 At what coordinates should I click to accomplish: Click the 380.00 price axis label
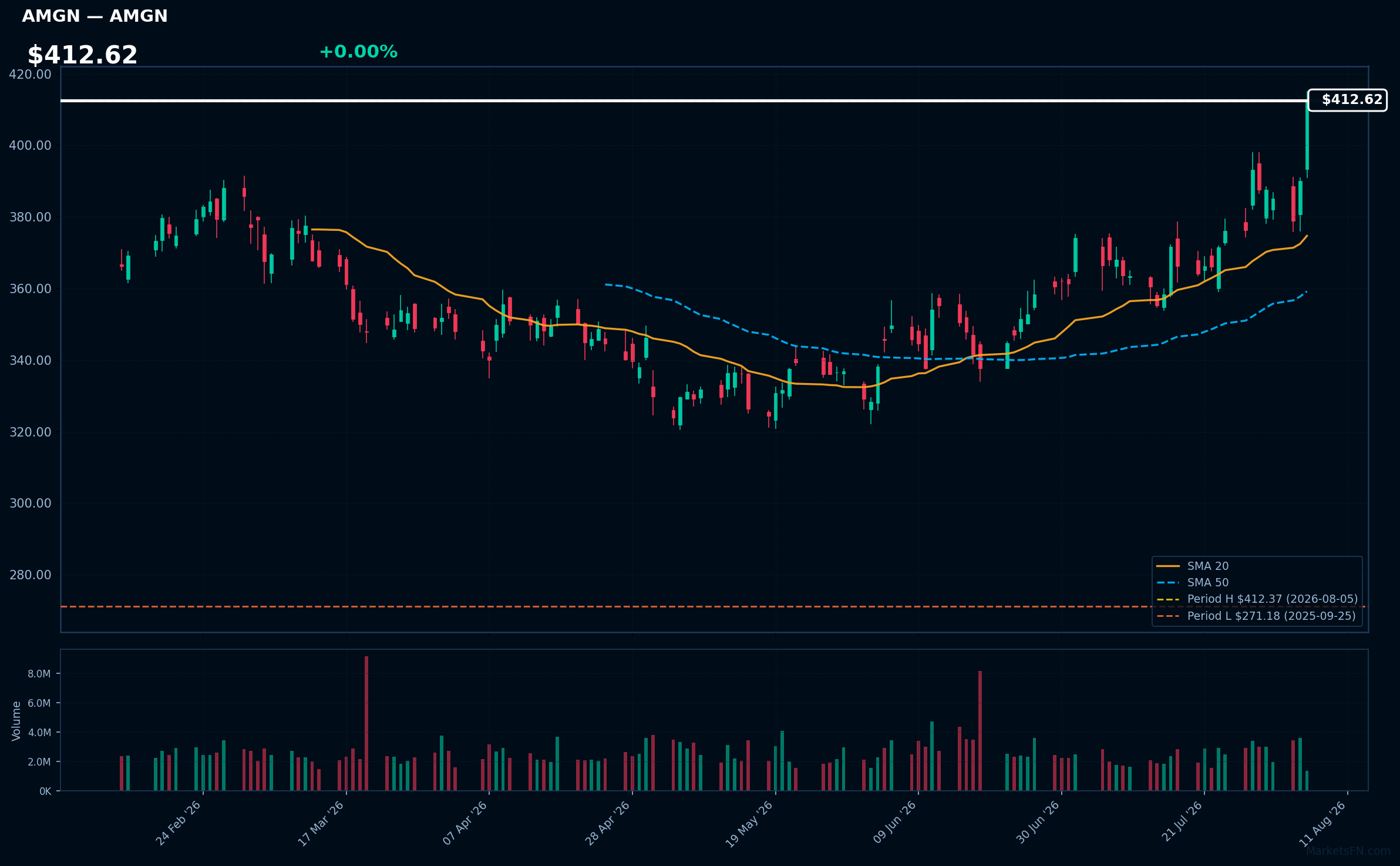31,217
